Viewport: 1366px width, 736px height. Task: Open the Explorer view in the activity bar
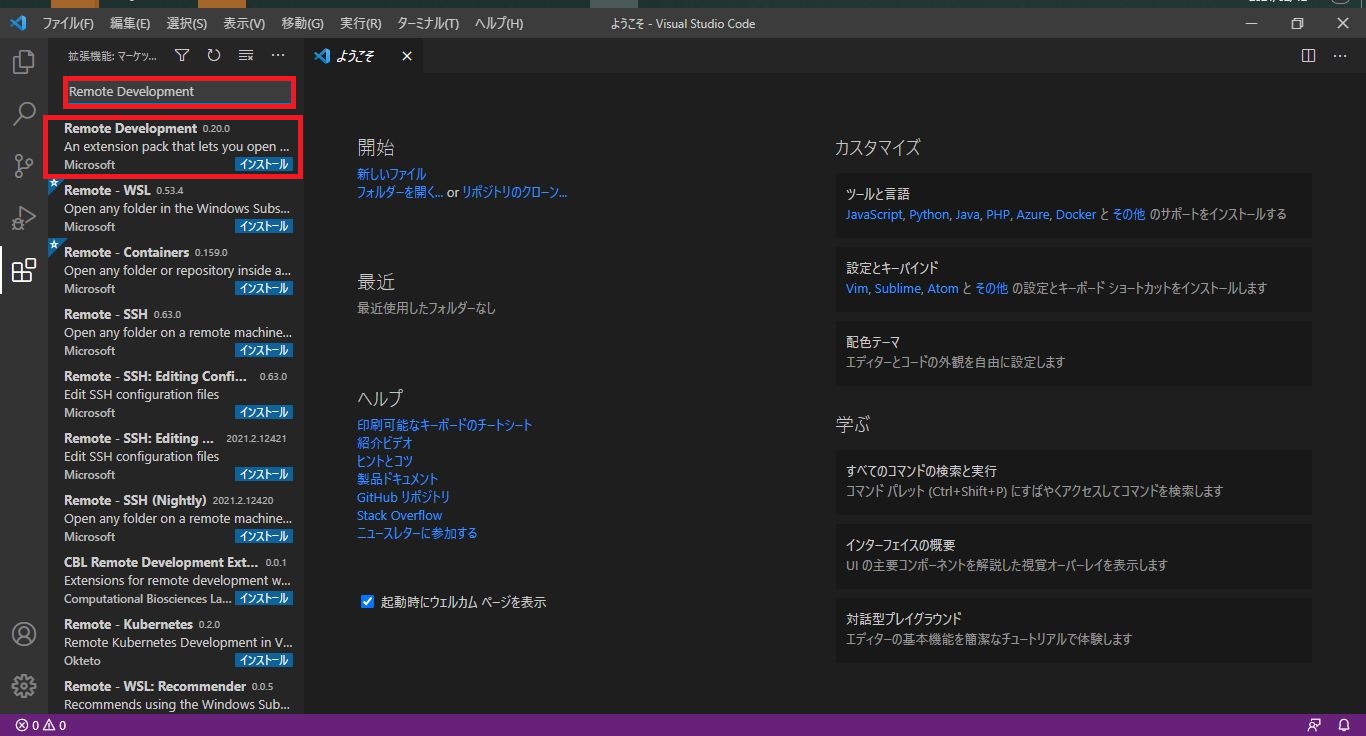[23, 62]
